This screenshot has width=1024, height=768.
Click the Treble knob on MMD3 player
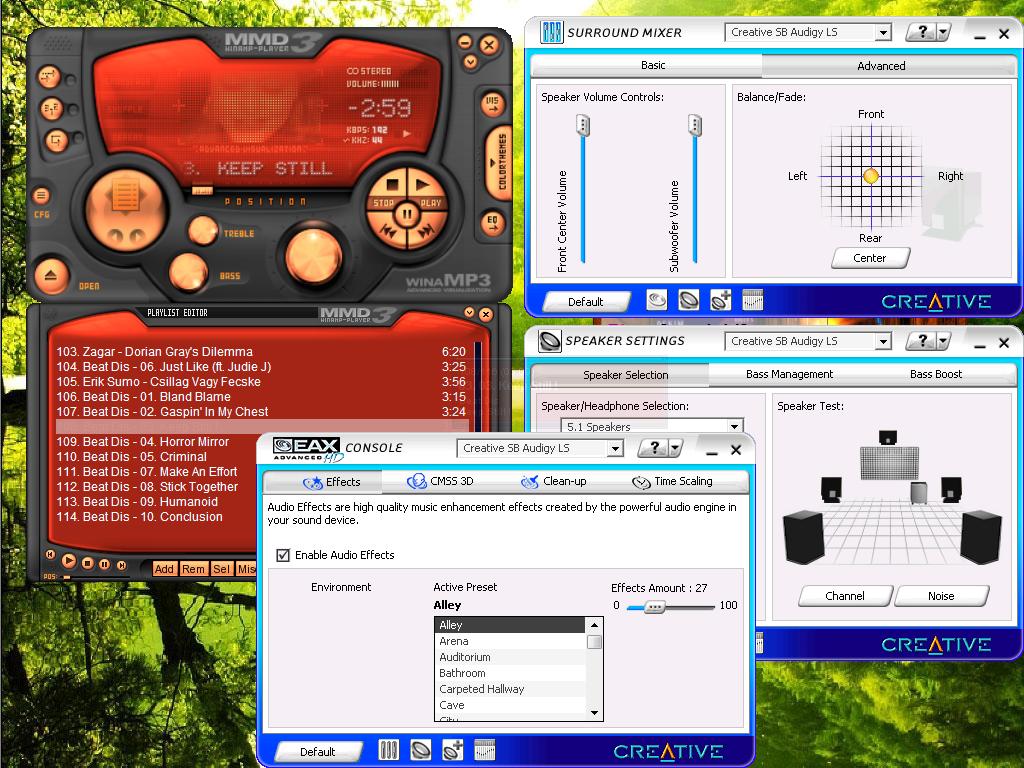[203, 230]
